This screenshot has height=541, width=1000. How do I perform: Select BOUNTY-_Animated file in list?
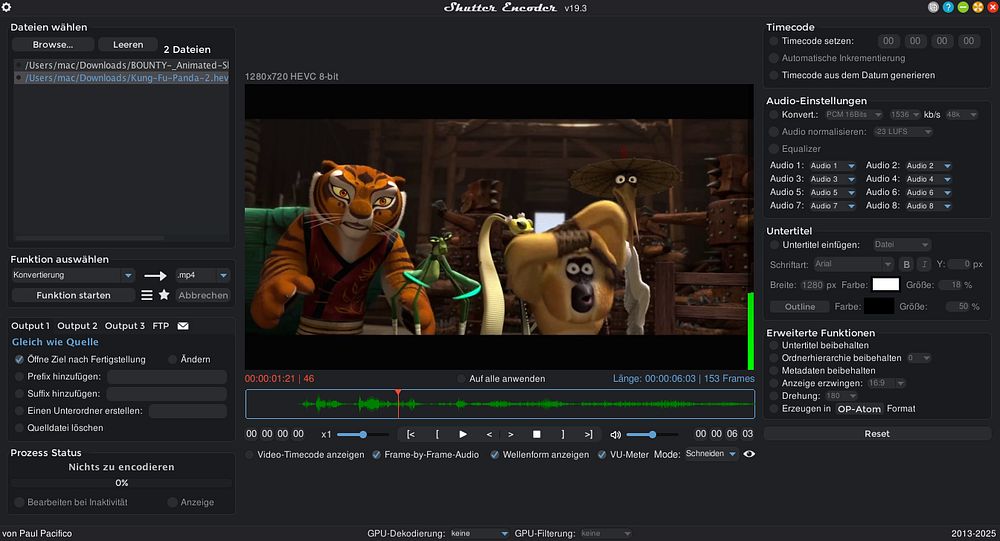pyautogui.click(x=121, y=65)
